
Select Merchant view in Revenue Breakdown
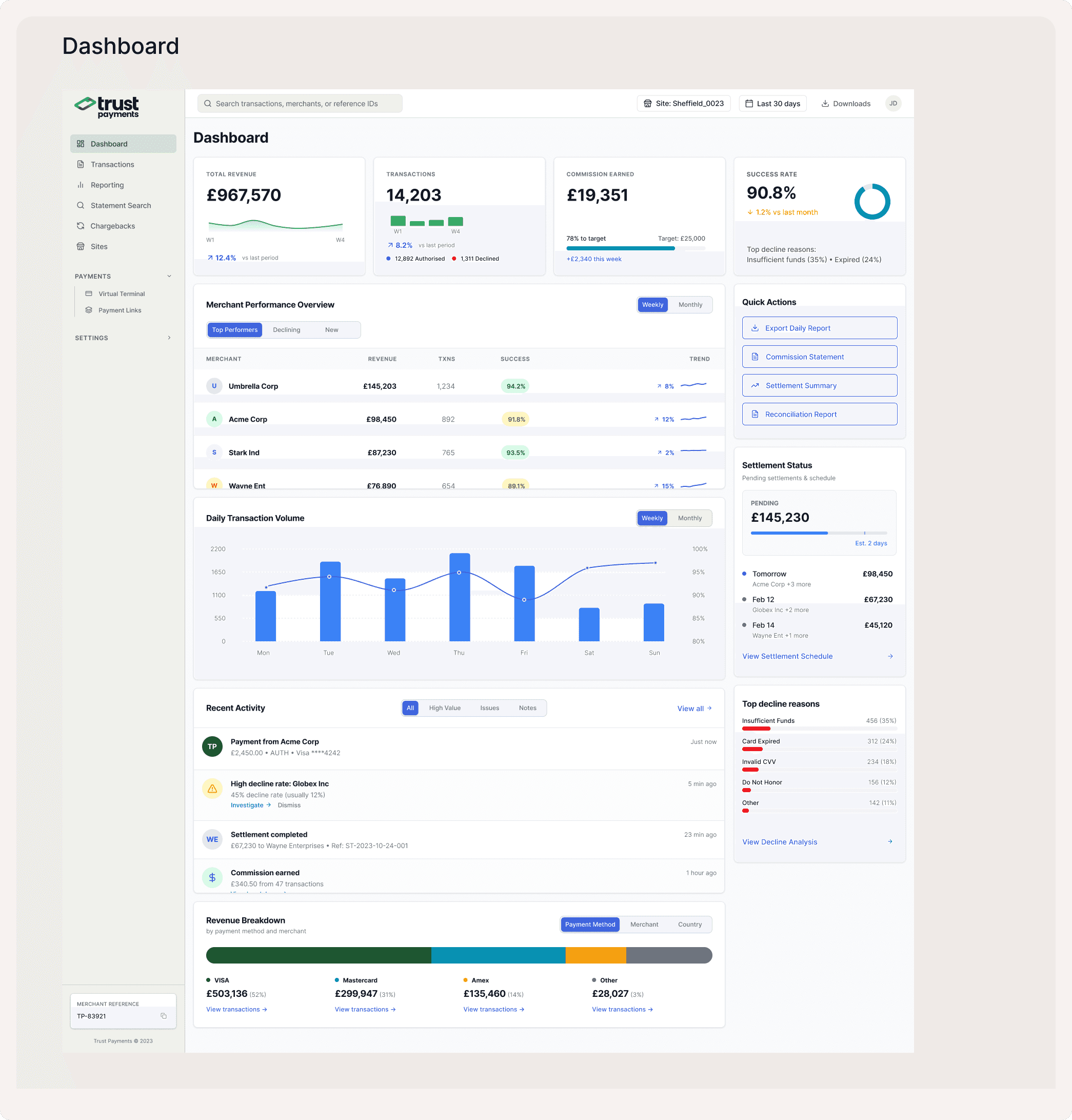click(x=644, y=925)
